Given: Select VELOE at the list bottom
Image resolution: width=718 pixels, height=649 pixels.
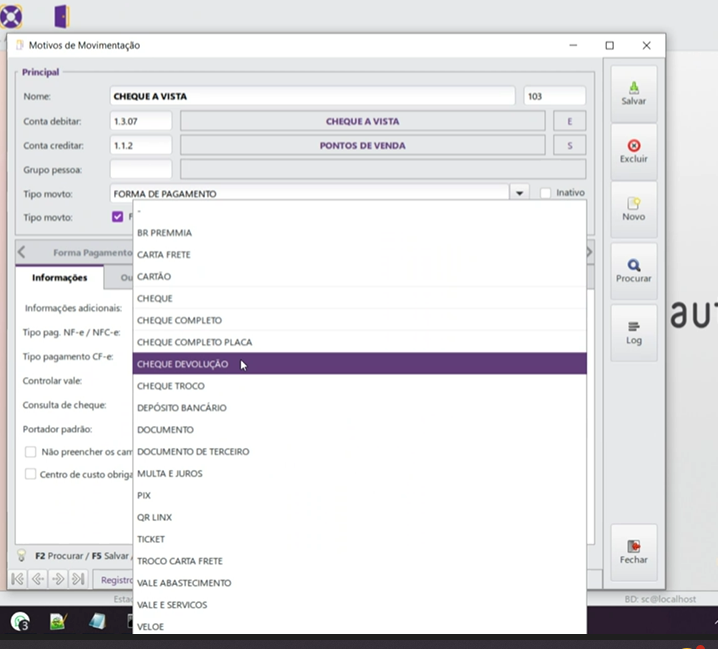Looking at the screenshot, I should (x=359, y=626).
